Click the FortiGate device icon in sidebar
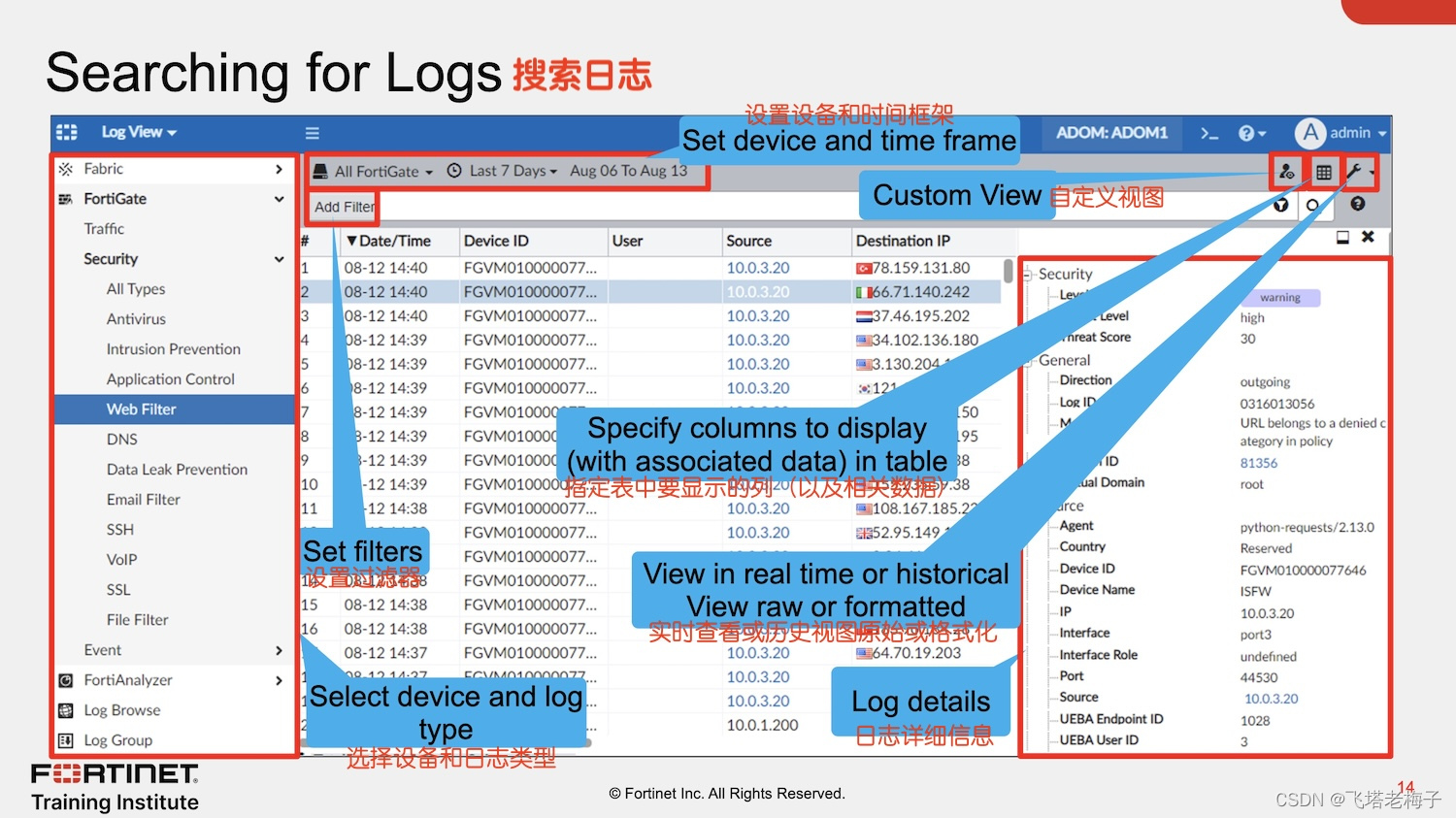The width and height of the screenshot is (1456, 818). point(66,199)
